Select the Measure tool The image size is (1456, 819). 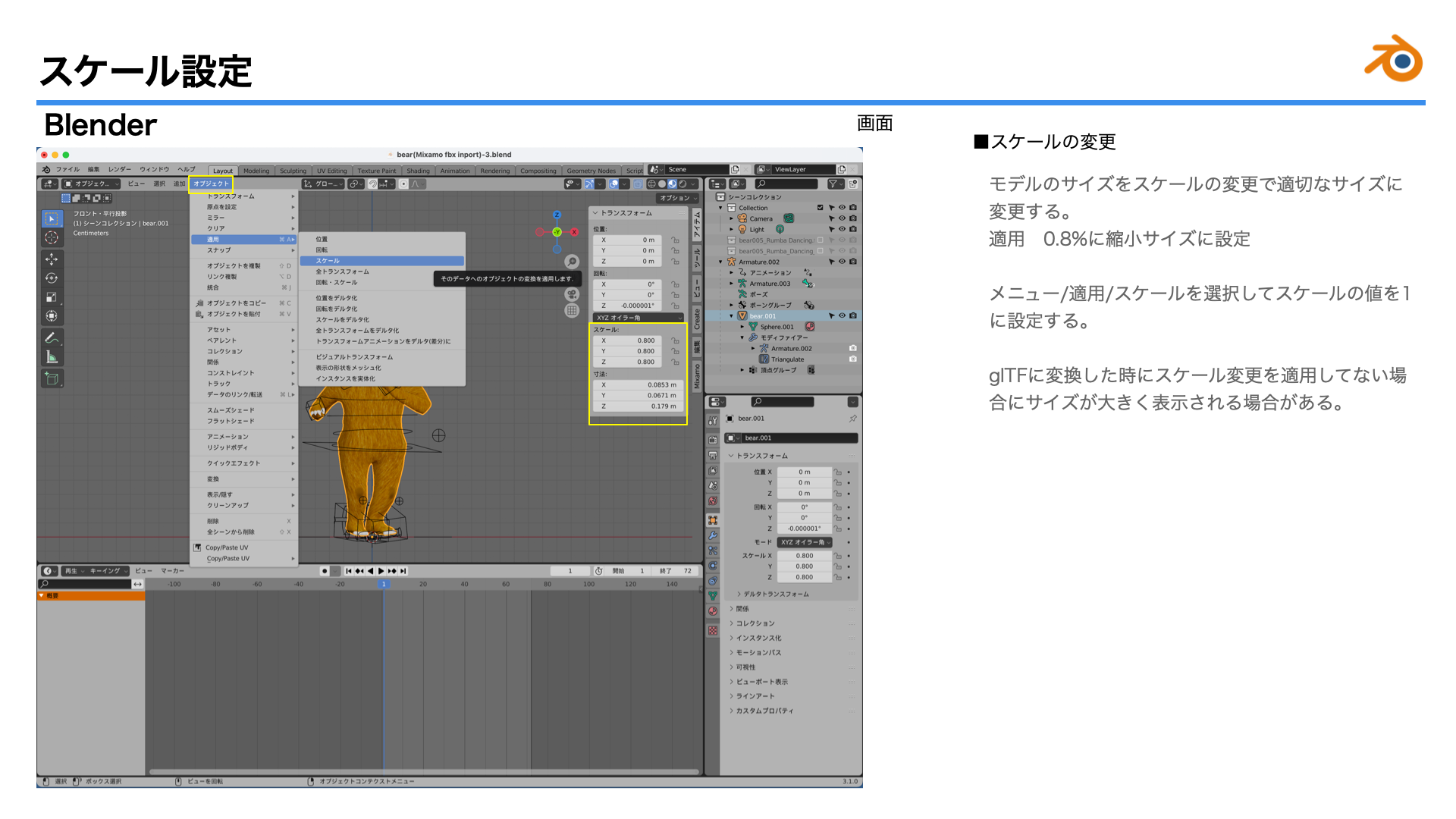52,357
